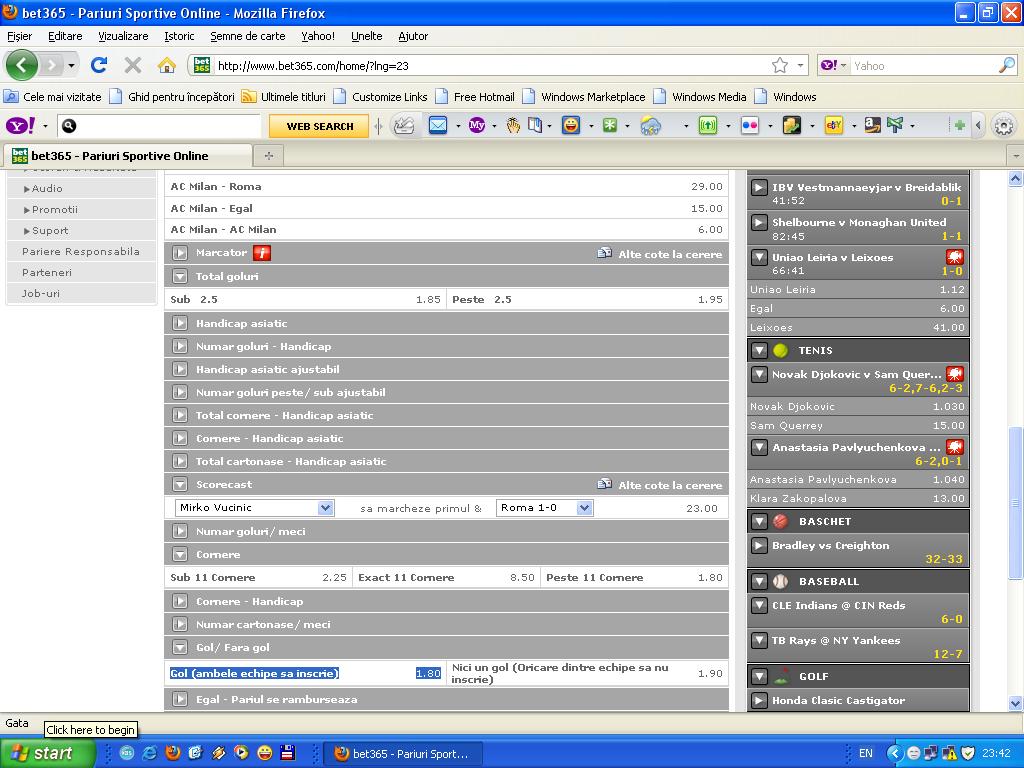
Task: Open the Job-uri sidebar link
Action: coord(40,293)
